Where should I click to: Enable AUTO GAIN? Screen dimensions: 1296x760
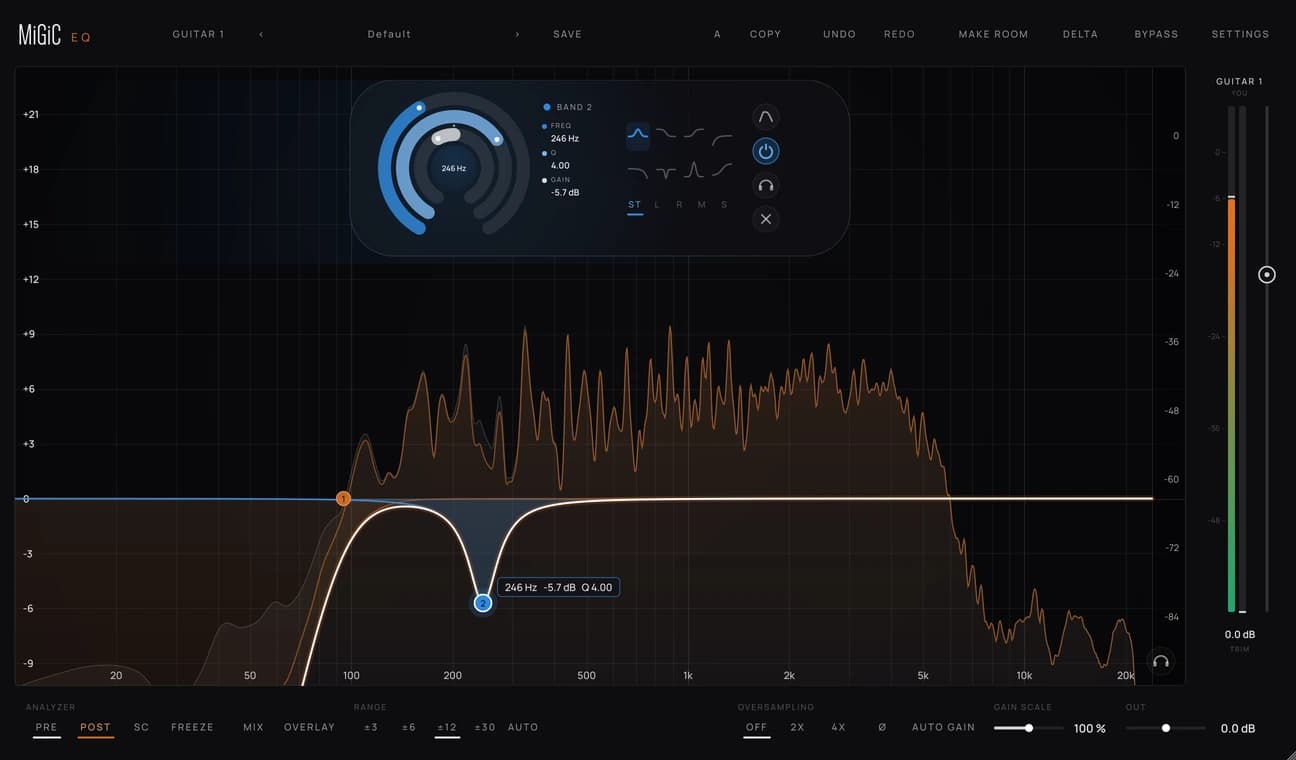pyautogui.click(x=943, y=727)
